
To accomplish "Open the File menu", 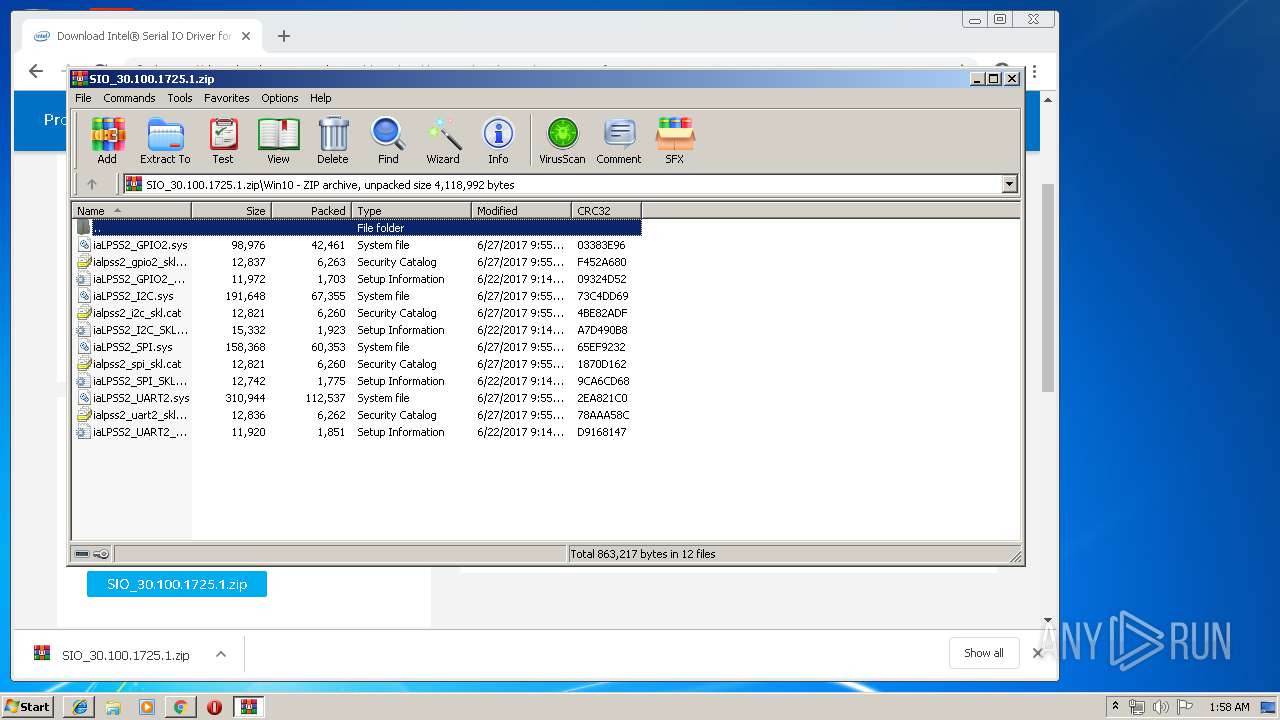I will tap(83, 98).
